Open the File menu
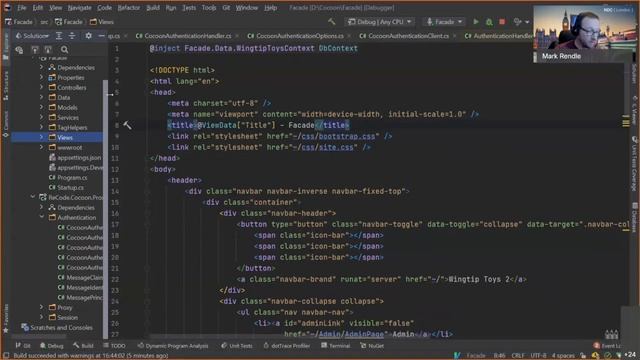This screenshot has height=360, width=640. 22,8
